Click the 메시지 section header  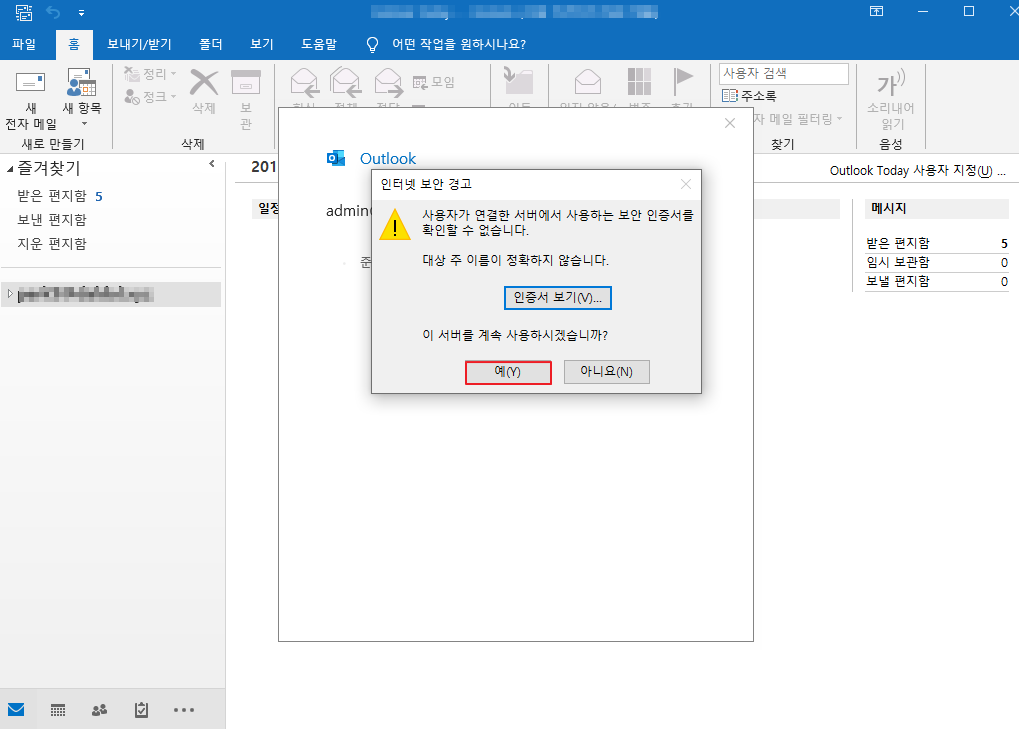pyautogui.click(x=936, y=209)
